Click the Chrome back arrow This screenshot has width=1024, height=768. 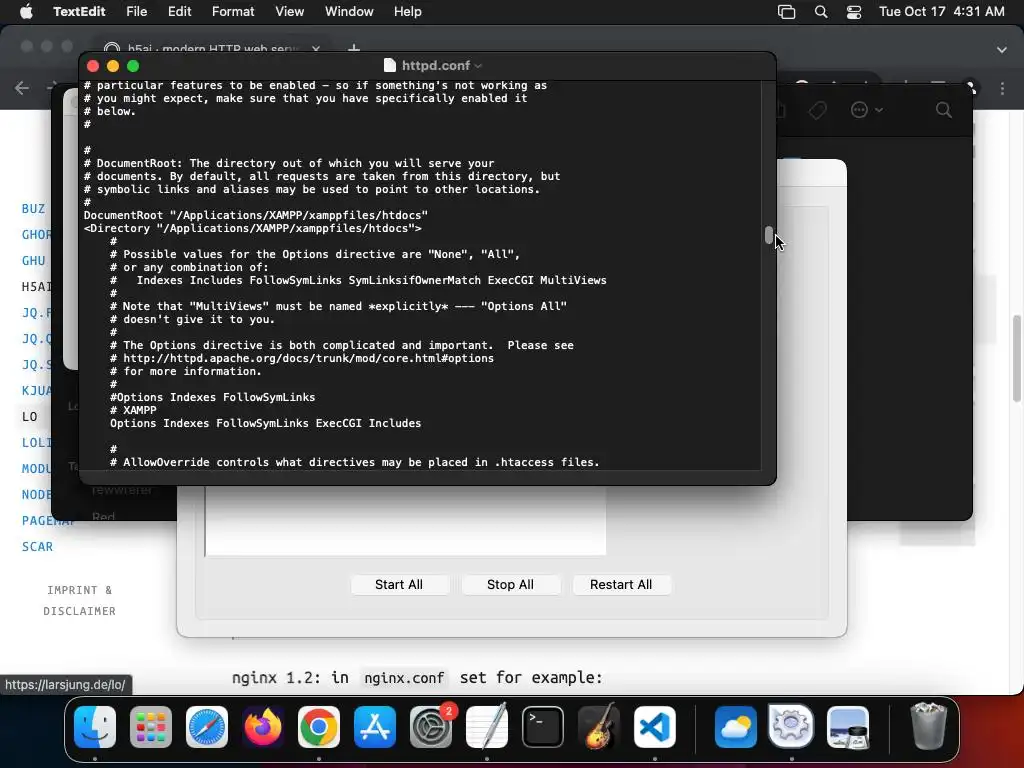coord(22,88)
